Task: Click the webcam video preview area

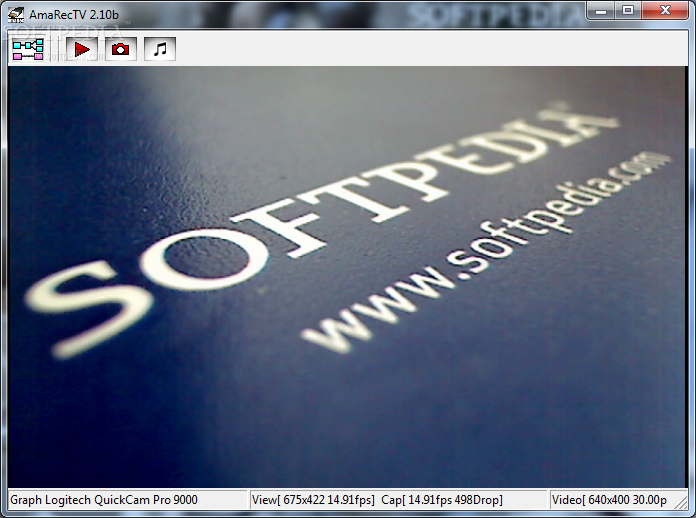Action: pyautogui.click(x=347, y=277)
